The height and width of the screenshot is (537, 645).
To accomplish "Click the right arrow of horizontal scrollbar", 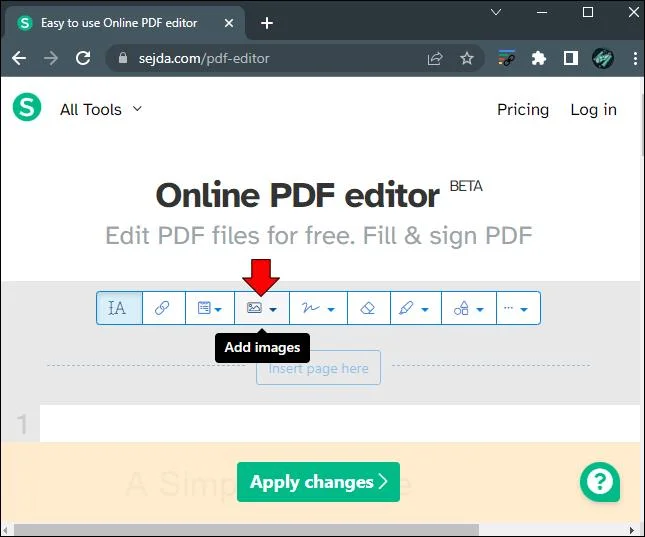I will [632, 530].
